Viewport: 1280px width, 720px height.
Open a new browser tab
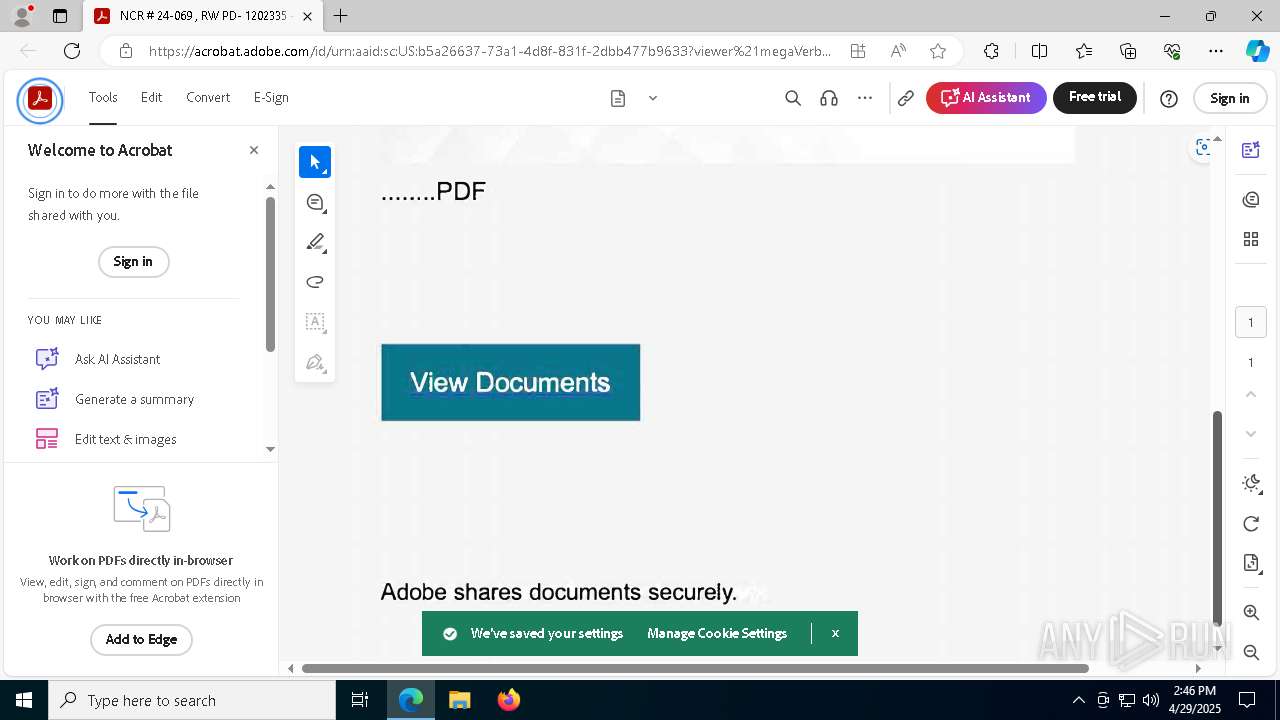(x=341, y=16)
